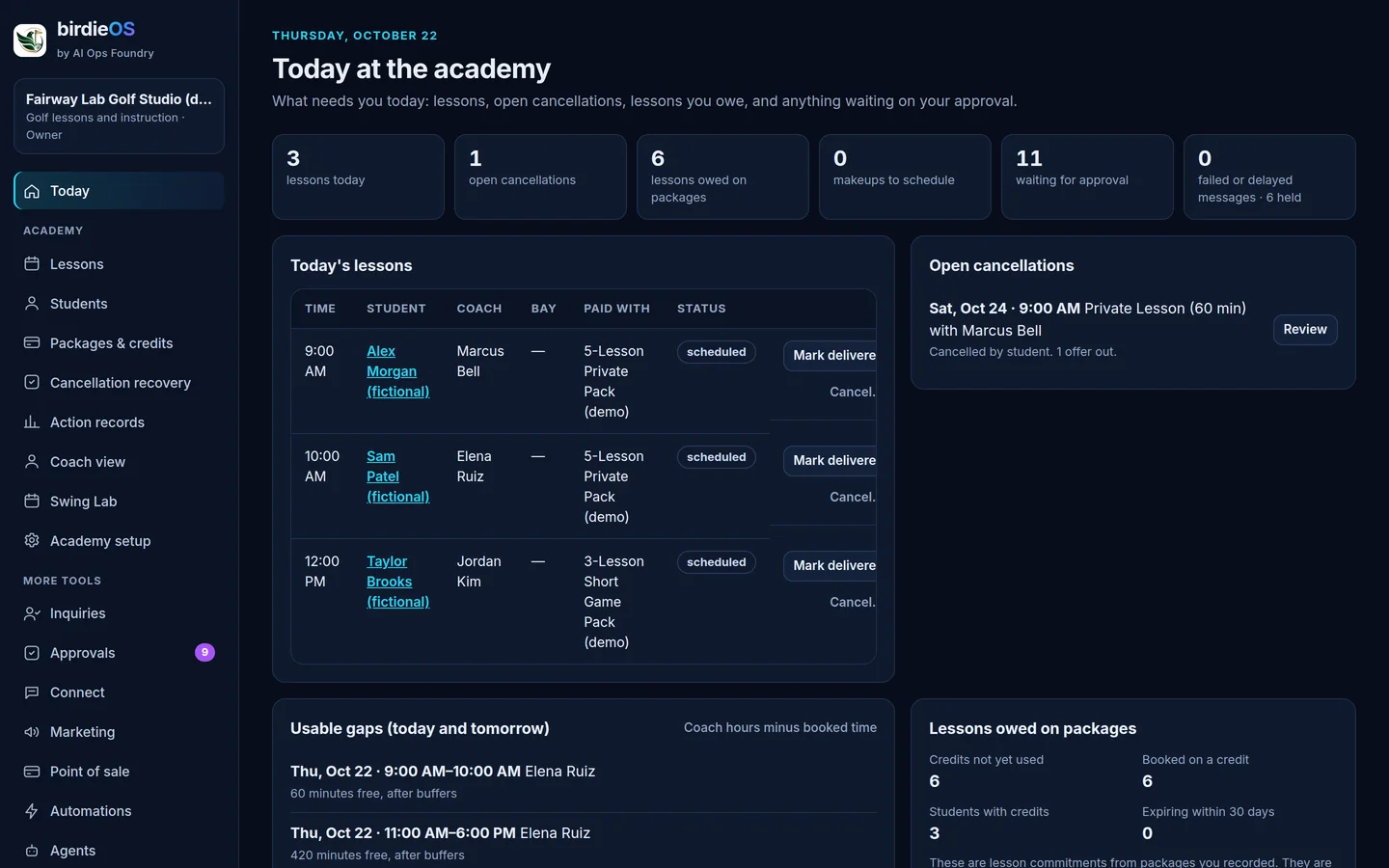Cancel Sam Patel's 10:00 AM lesson

pyautogui.click(x=852, y=497)
